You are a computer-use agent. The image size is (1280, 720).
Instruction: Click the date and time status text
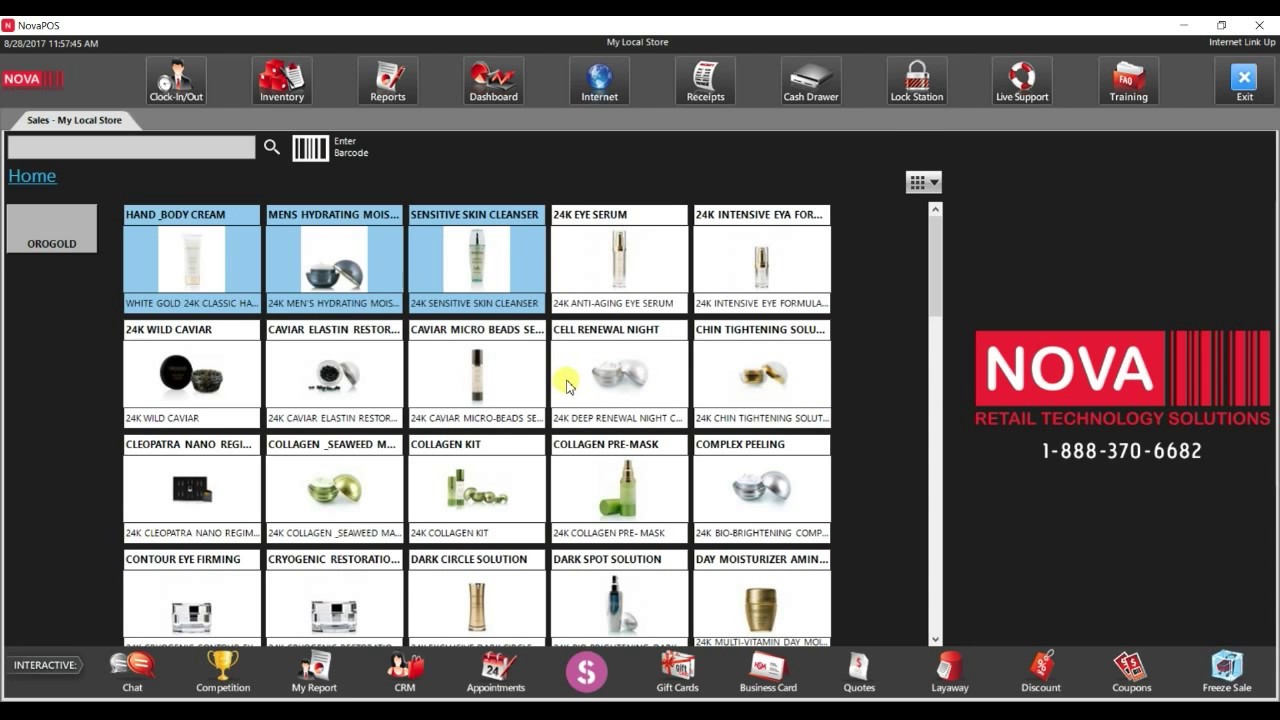tap(51, 44)
